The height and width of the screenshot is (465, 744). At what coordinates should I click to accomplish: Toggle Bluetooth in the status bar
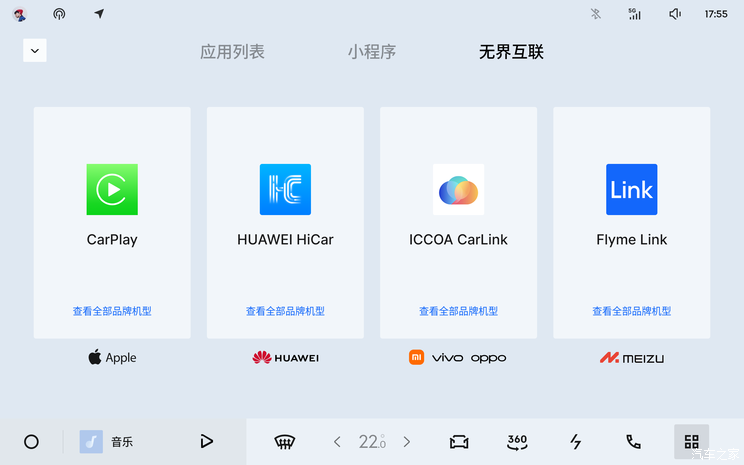point(595,14)
